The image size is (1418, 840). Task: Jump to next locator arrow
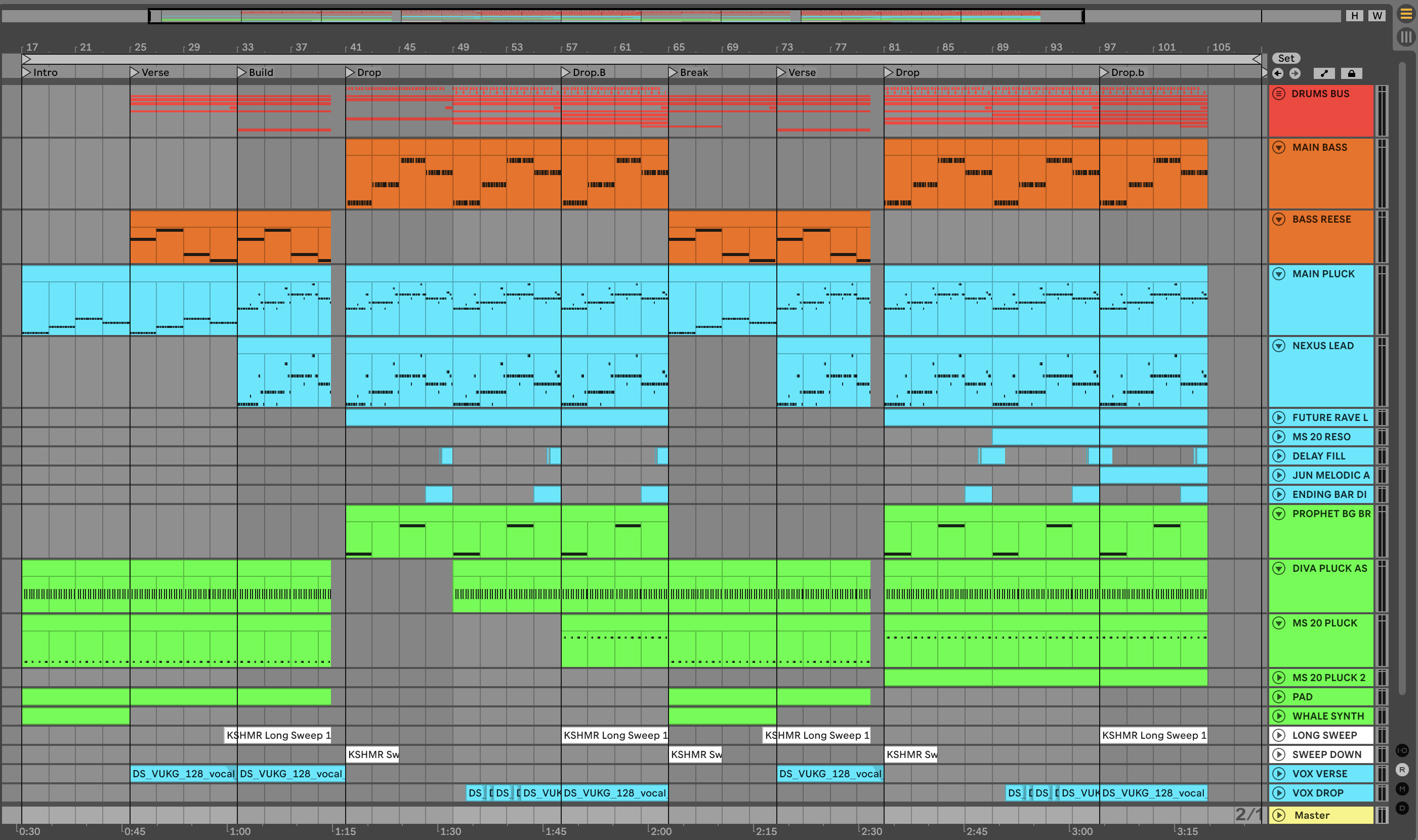tap(1295, 73)
